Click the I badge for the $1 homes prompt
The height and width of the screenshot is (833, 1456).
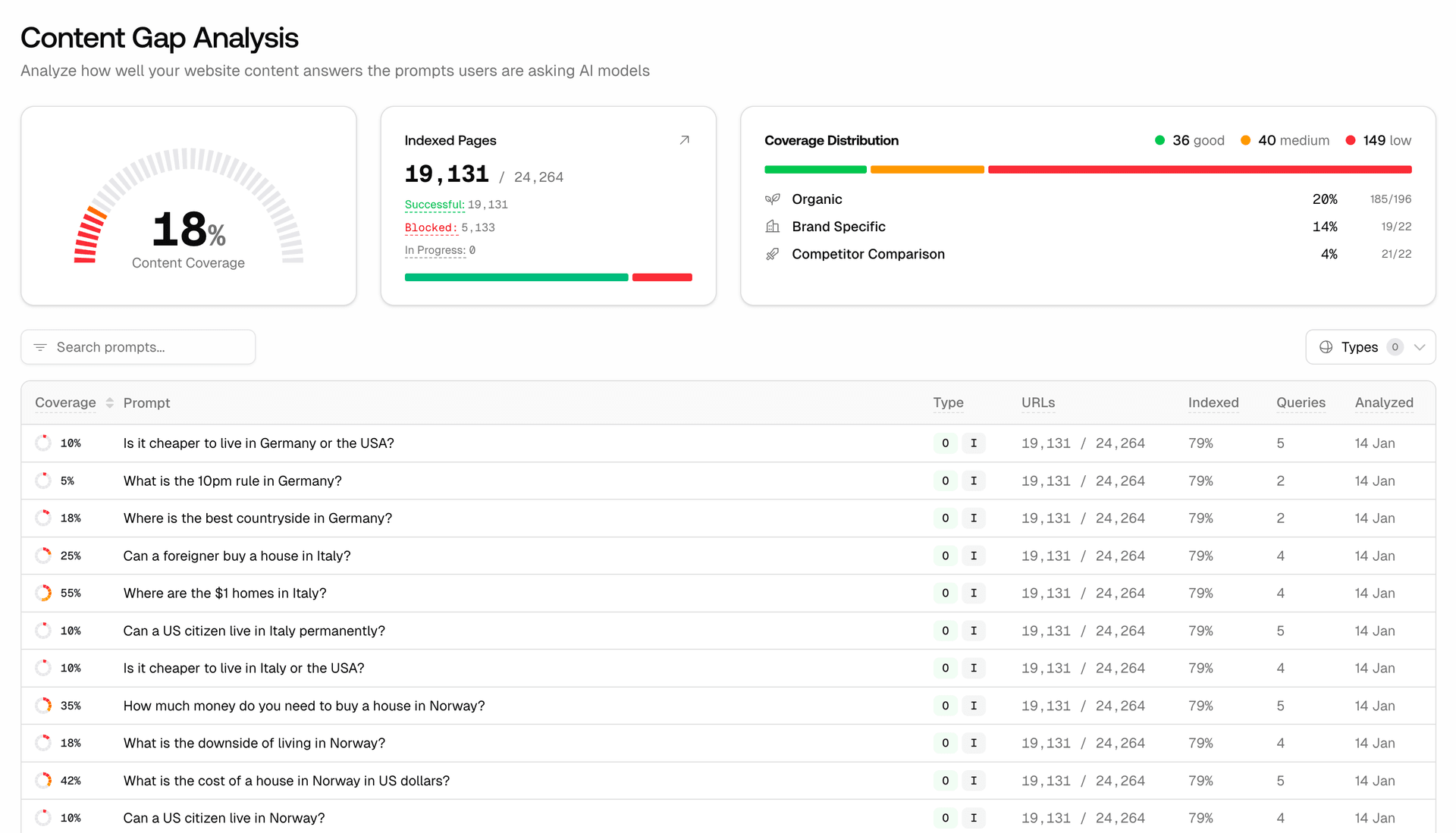[x=974, y=593]
